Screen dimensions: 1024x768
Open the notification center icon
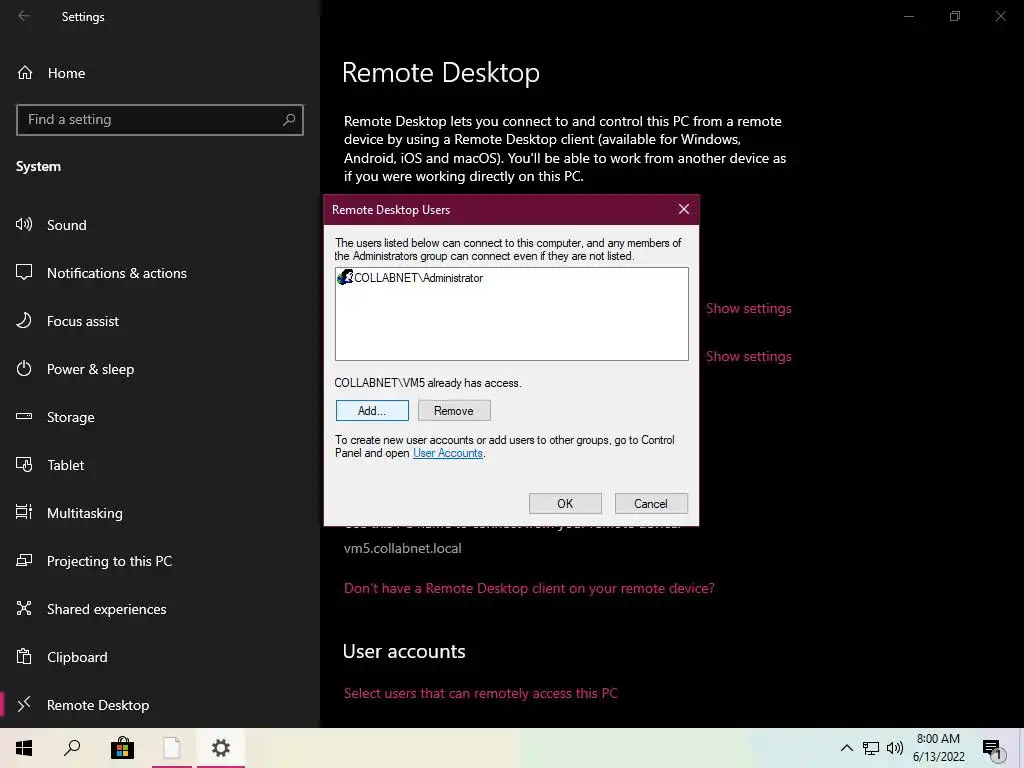pos(992,749)
